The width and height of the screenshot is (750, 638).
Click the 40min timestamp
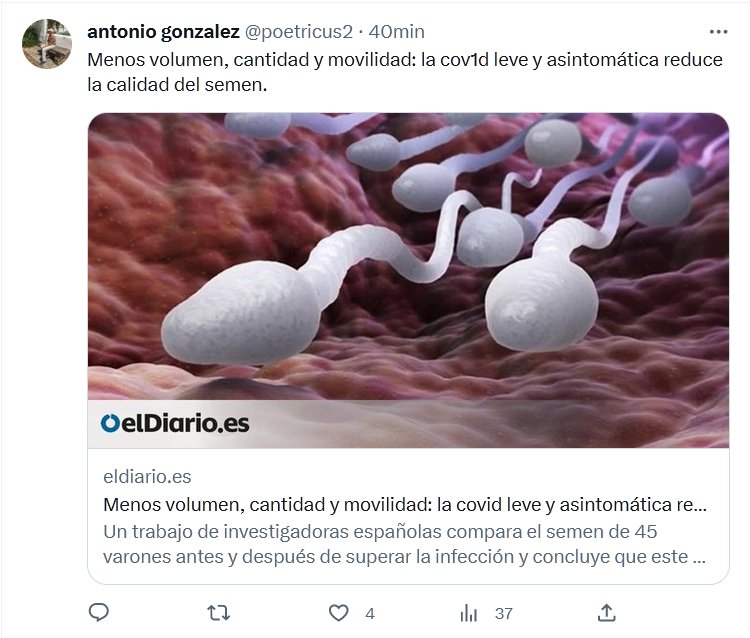pyautogui.click(x=397, y=32)
